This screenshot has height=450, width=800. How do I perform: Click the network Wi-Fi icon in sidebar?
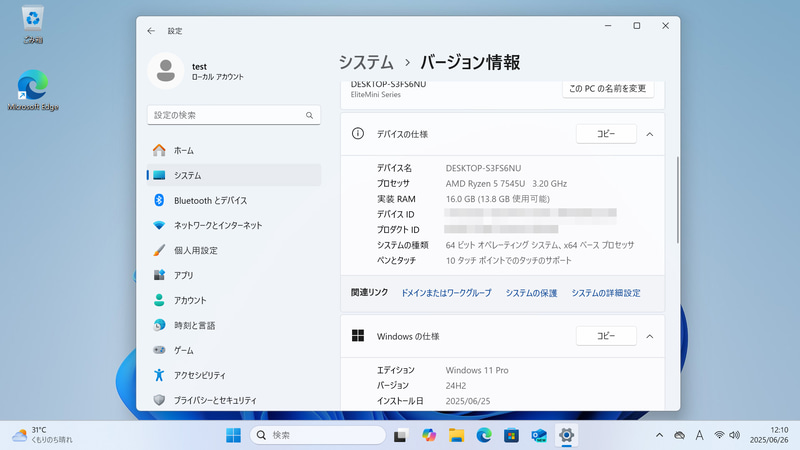[x=159, y=226]
